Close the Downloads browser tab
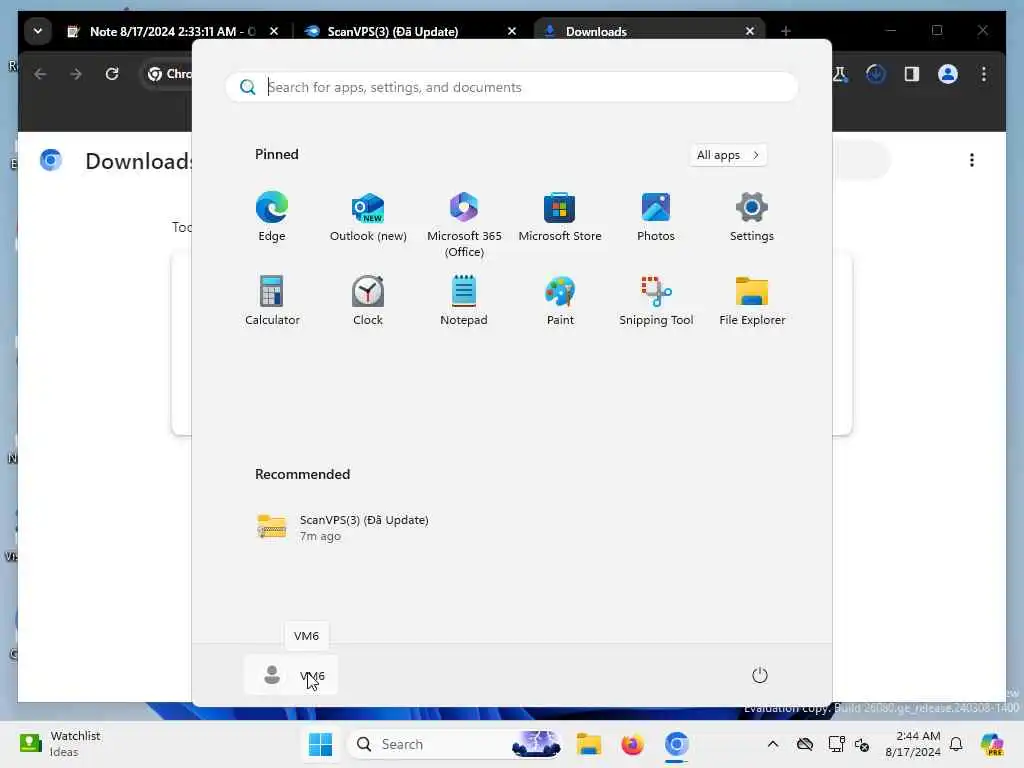 (x=750, y=31)
